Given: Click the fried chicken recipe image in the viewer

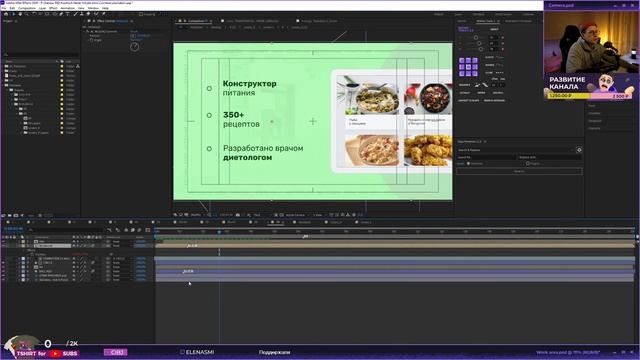Looking at the screenshot, I should coord(428,150).
